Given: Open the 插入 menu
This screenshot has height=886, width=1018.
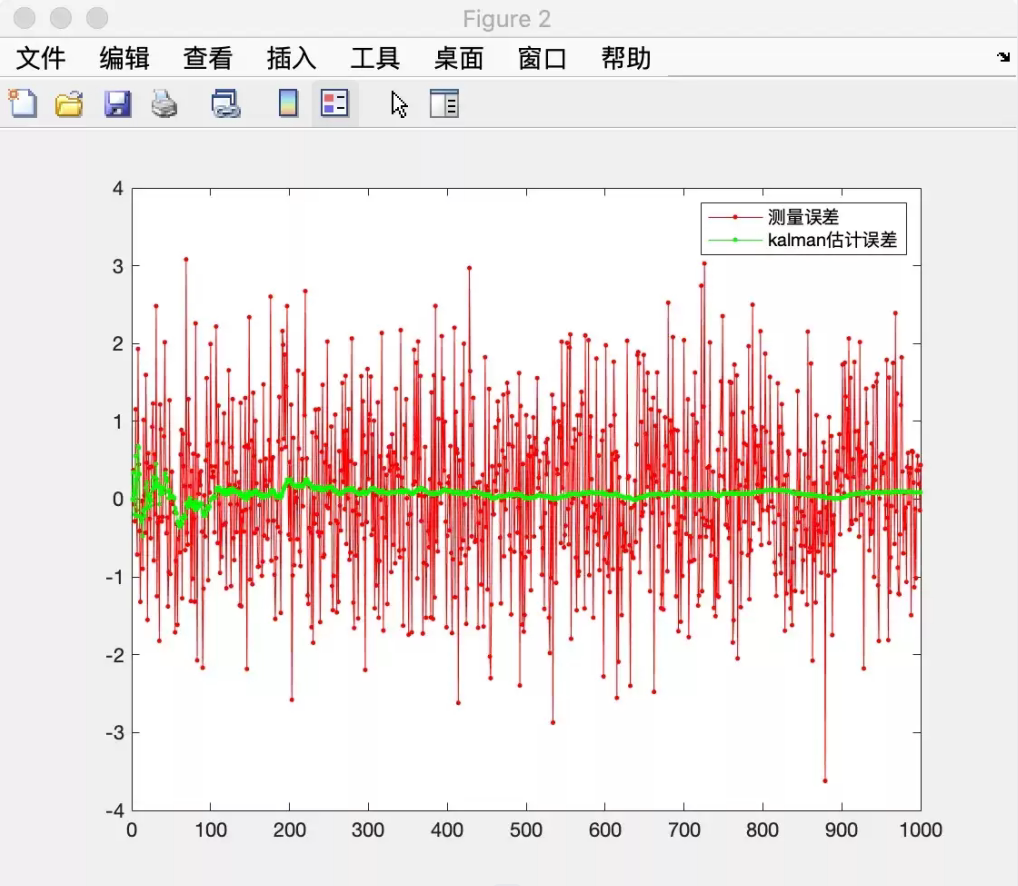Looking at the screenshot, I should [x=291, y=59].
